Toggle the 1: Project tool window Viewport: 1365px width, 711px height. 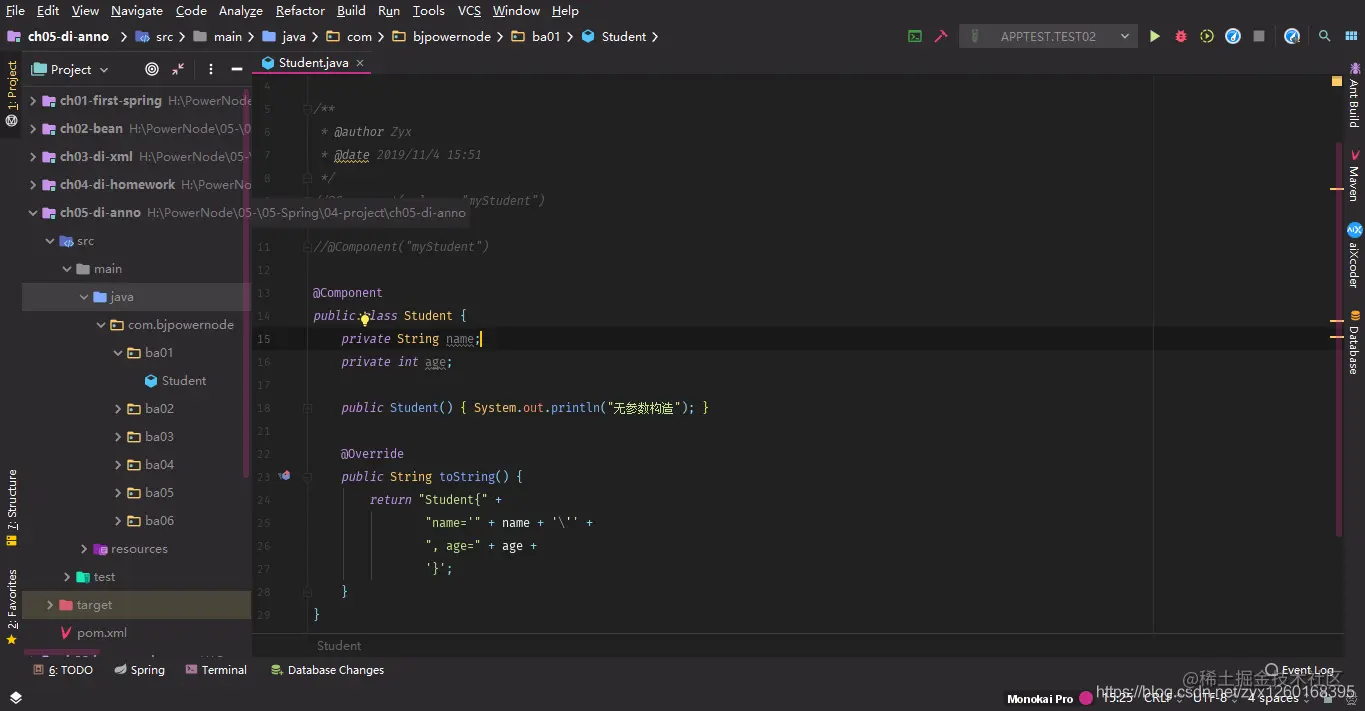point(12,93)
